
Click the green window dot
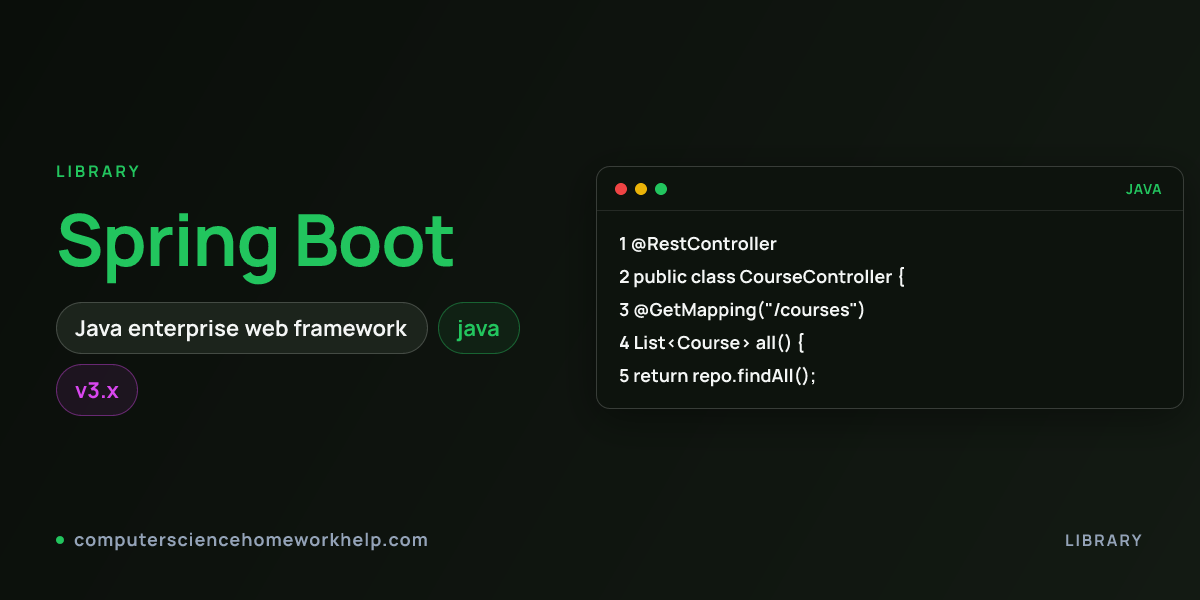point(661,189)
